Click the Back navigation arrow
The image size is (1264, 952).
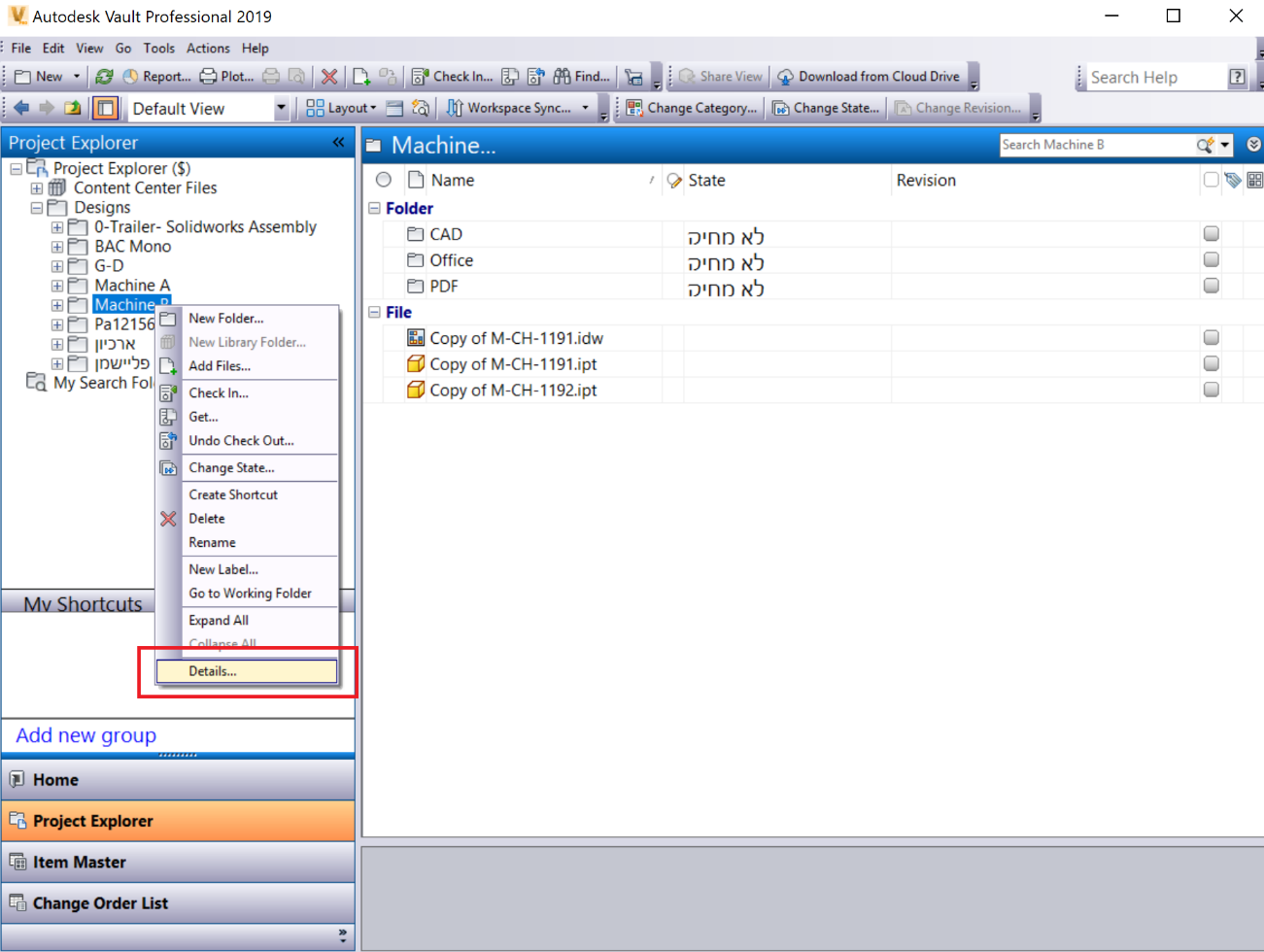click(x=21, y=107)
